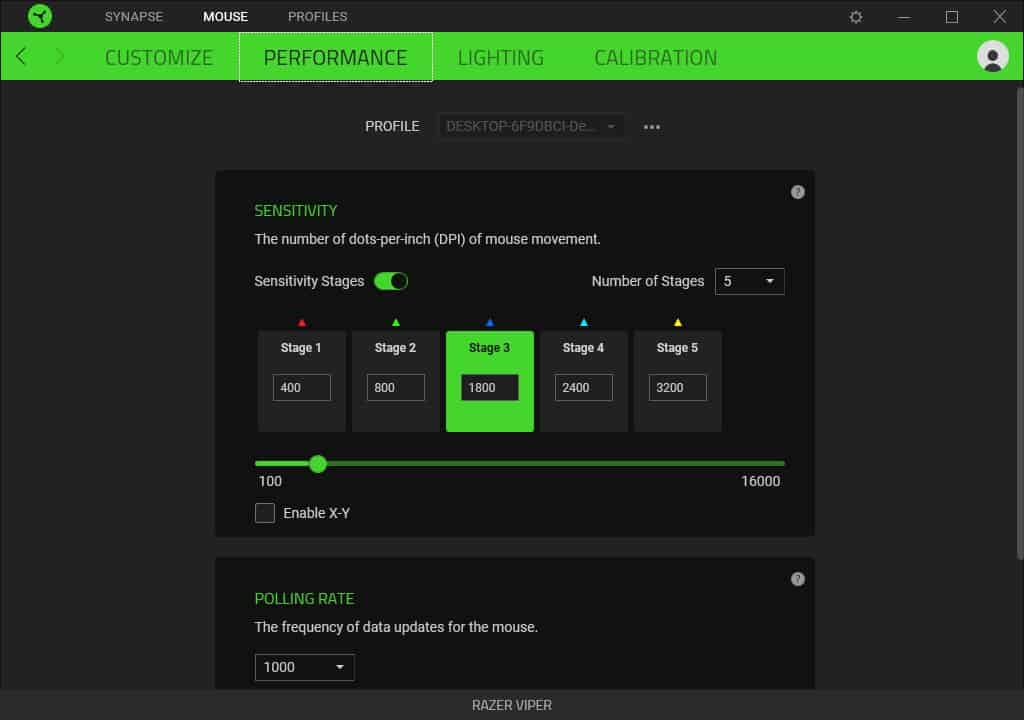Switch to the Lighting tab
1024x720 pixels.
[500, 57]
